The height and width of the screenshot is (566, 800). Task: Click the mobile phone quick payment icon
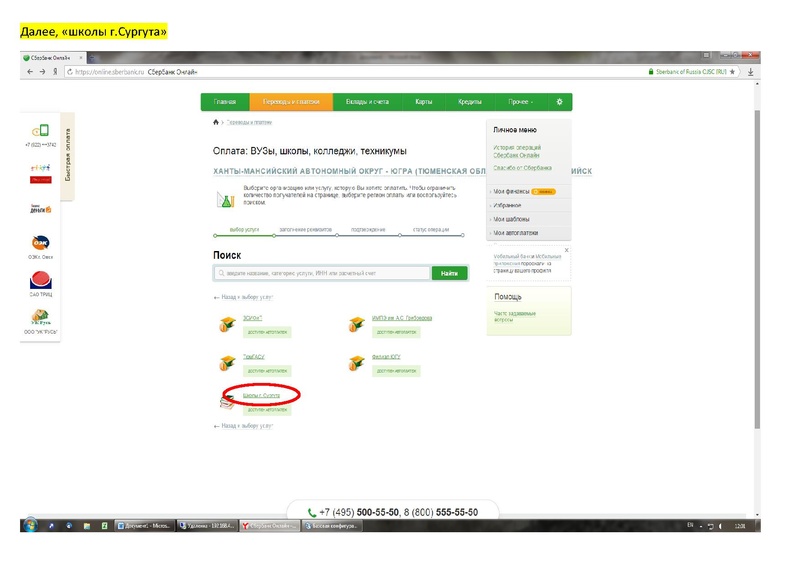pyautogui.click(x=40, y=131)
